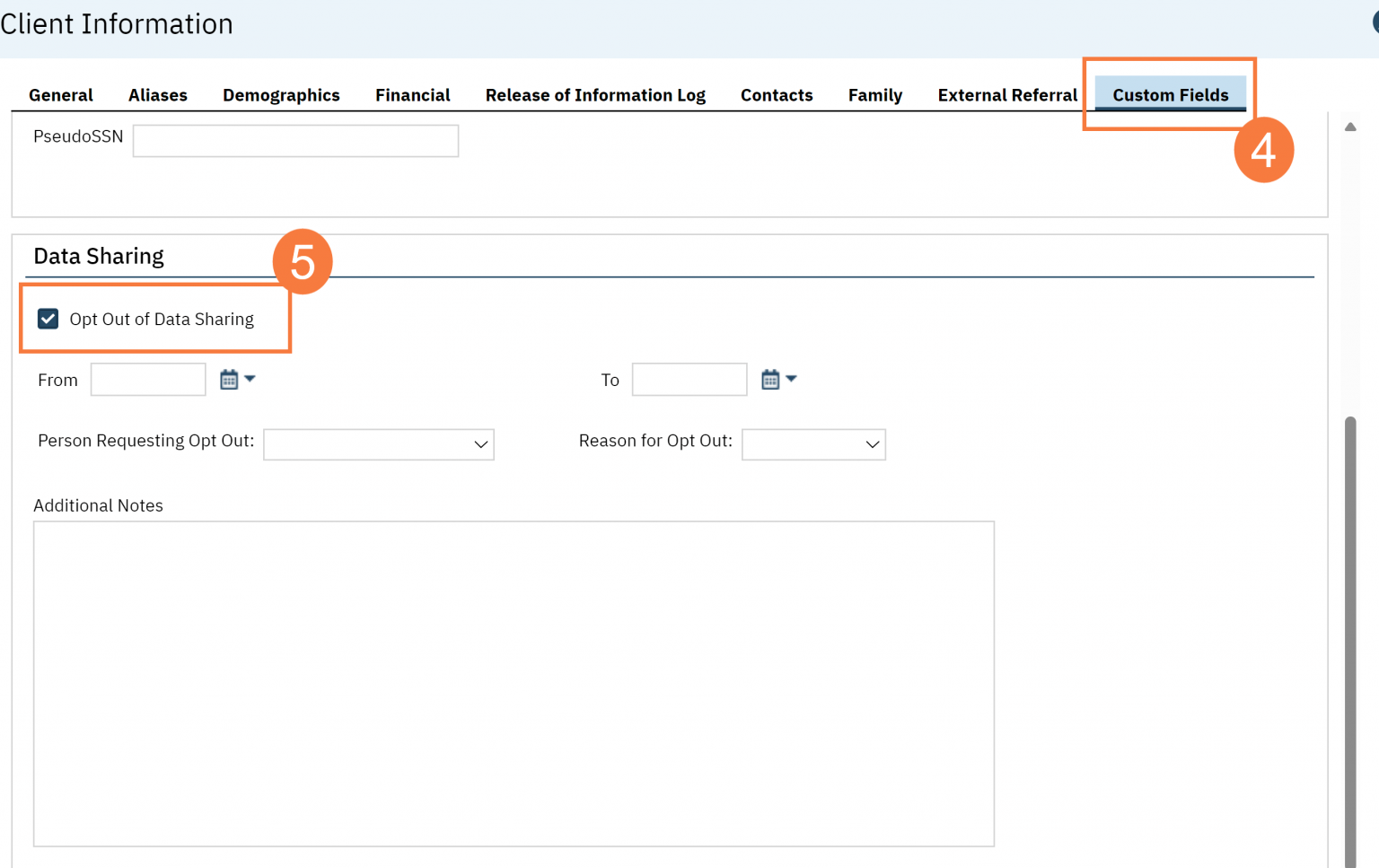Open the Person Requesting Opt Out dropdown
Image resolution: width=1379 pixels, height=868 pixels.
point(378,444)
